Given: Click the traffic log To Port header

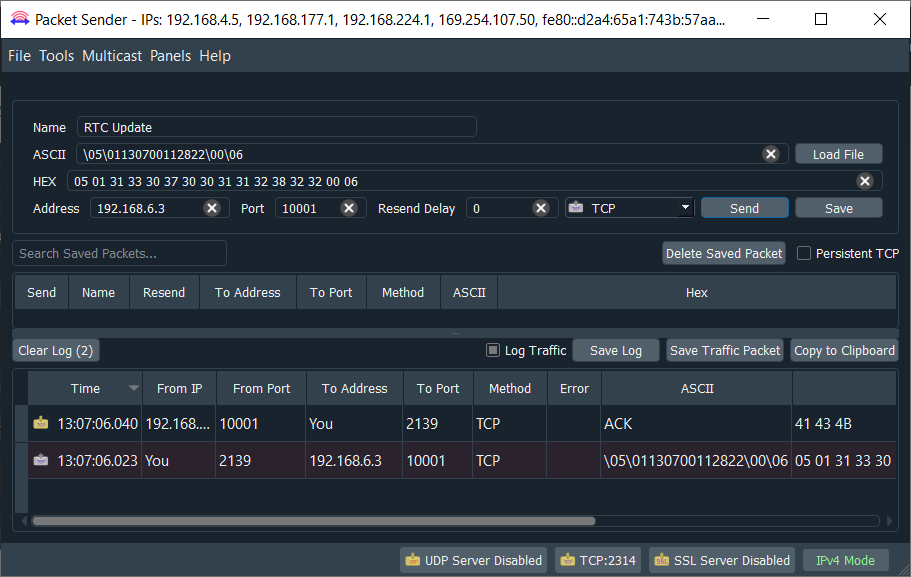Looking at the screenshot, I should pyautogui.click(x=438, y=388).
